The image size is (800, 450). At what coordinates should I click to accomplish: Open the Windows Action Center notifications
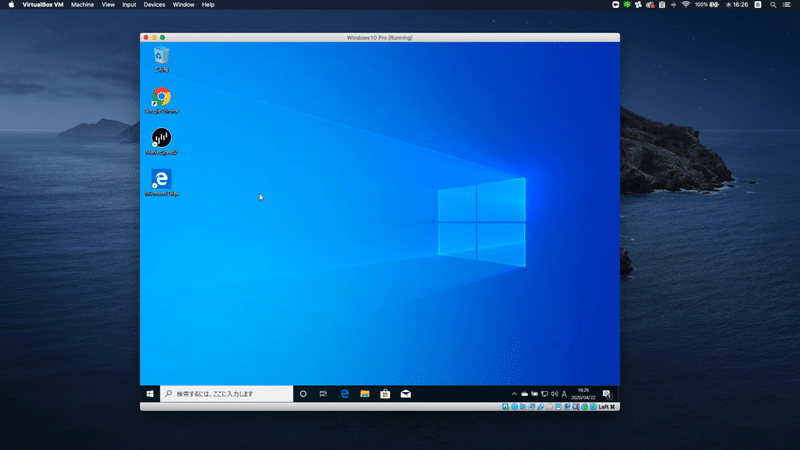pyautogui.click(x=607, y=394)
